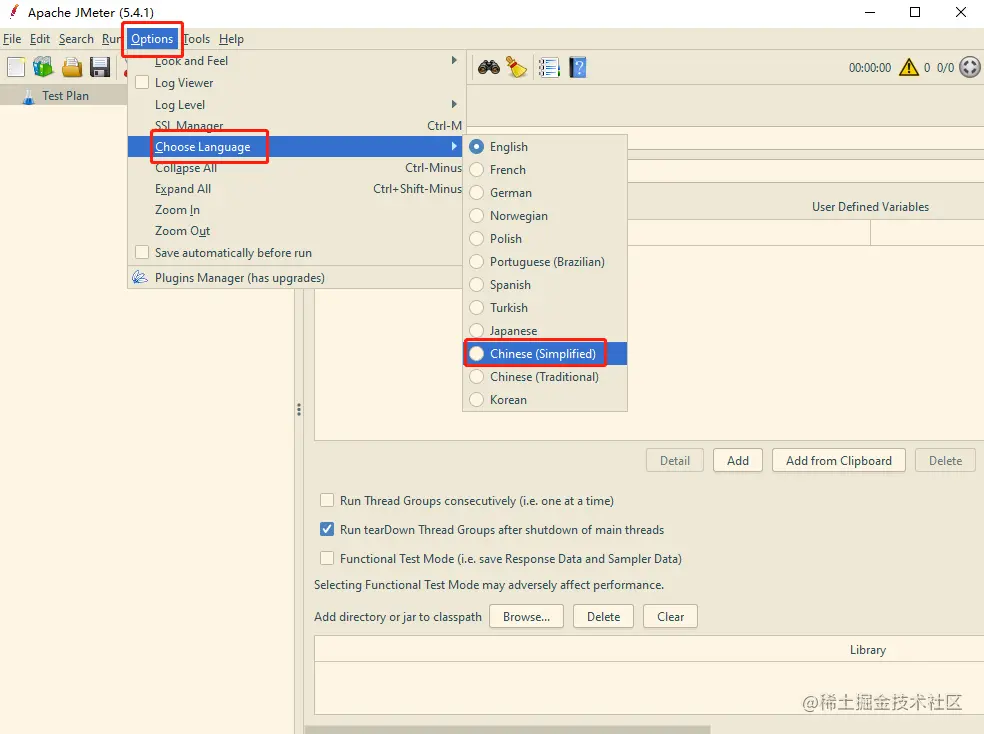Expand the Log Level submenu

(x=295, y=105)
